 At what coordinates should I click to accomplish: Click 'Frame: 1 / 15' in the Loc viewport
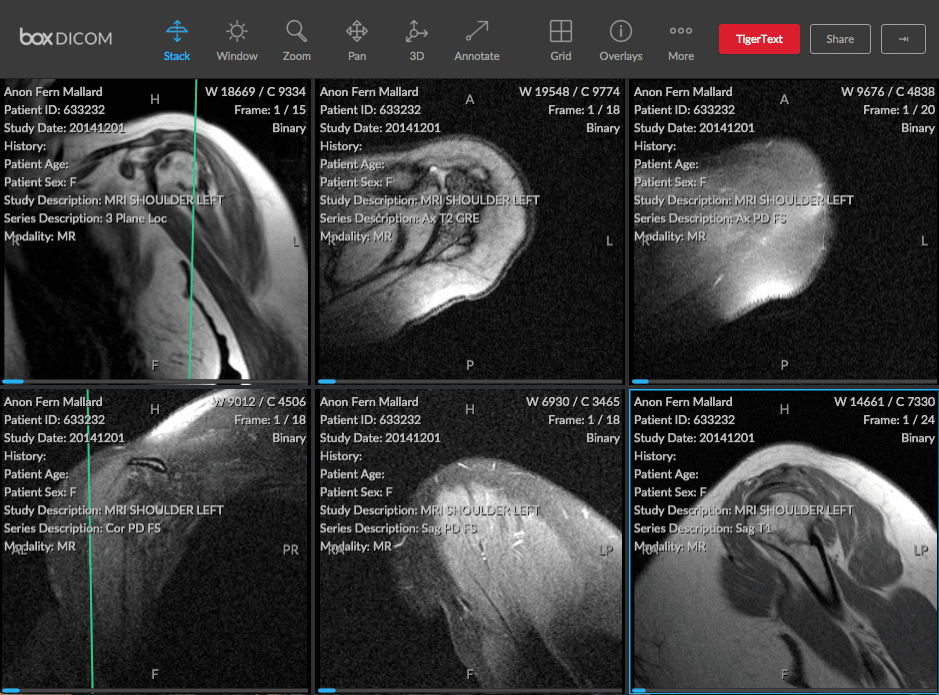pos(269,110)
